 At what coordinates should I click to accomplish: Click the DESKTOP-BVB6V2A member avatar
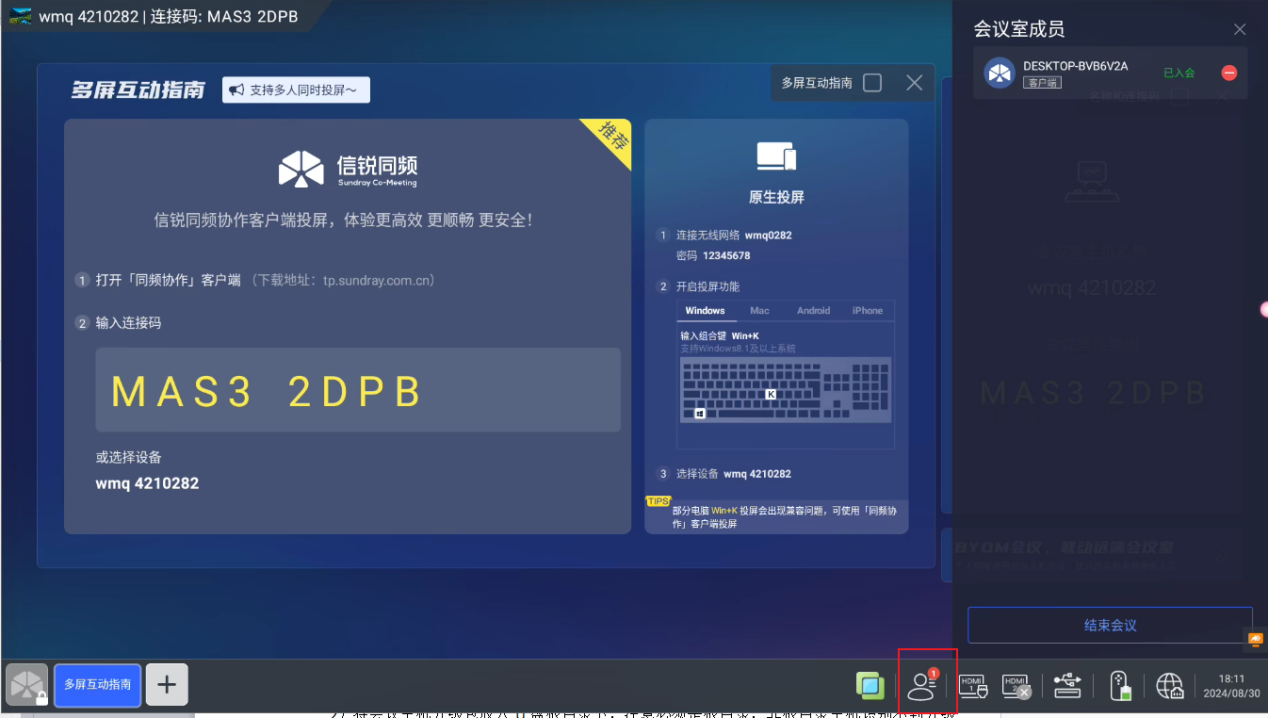1000,73
